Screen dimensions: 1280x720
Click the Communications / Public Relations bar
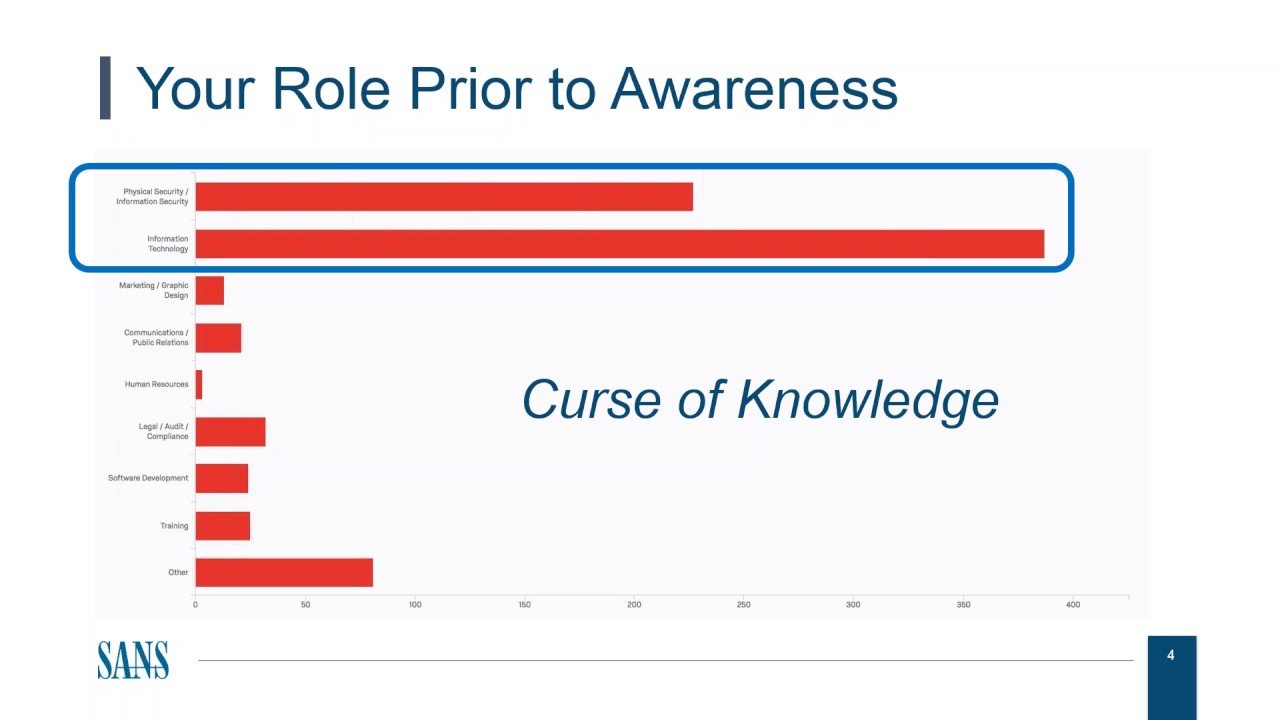(x=218, y=338)
